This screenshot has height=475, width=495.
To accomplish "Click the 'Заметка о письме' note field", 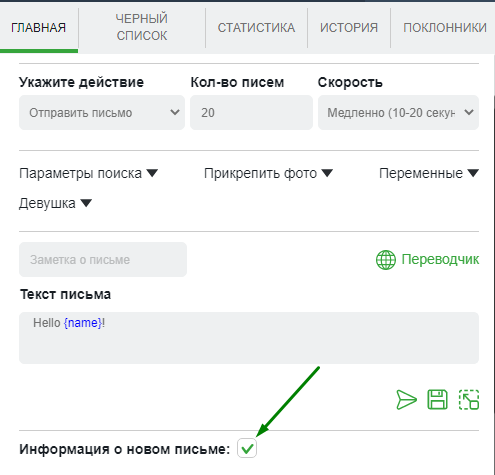I will [x=103, y=260].
